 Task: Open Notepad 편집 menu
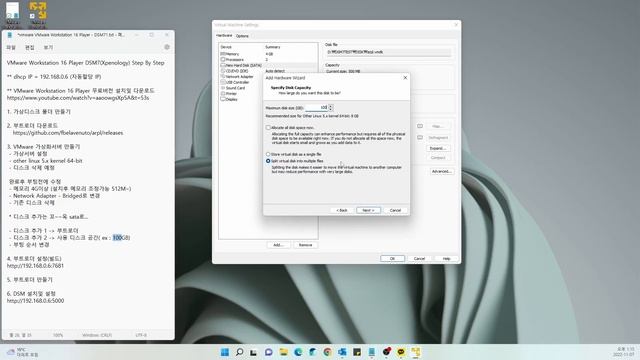[x=30, y=48]
